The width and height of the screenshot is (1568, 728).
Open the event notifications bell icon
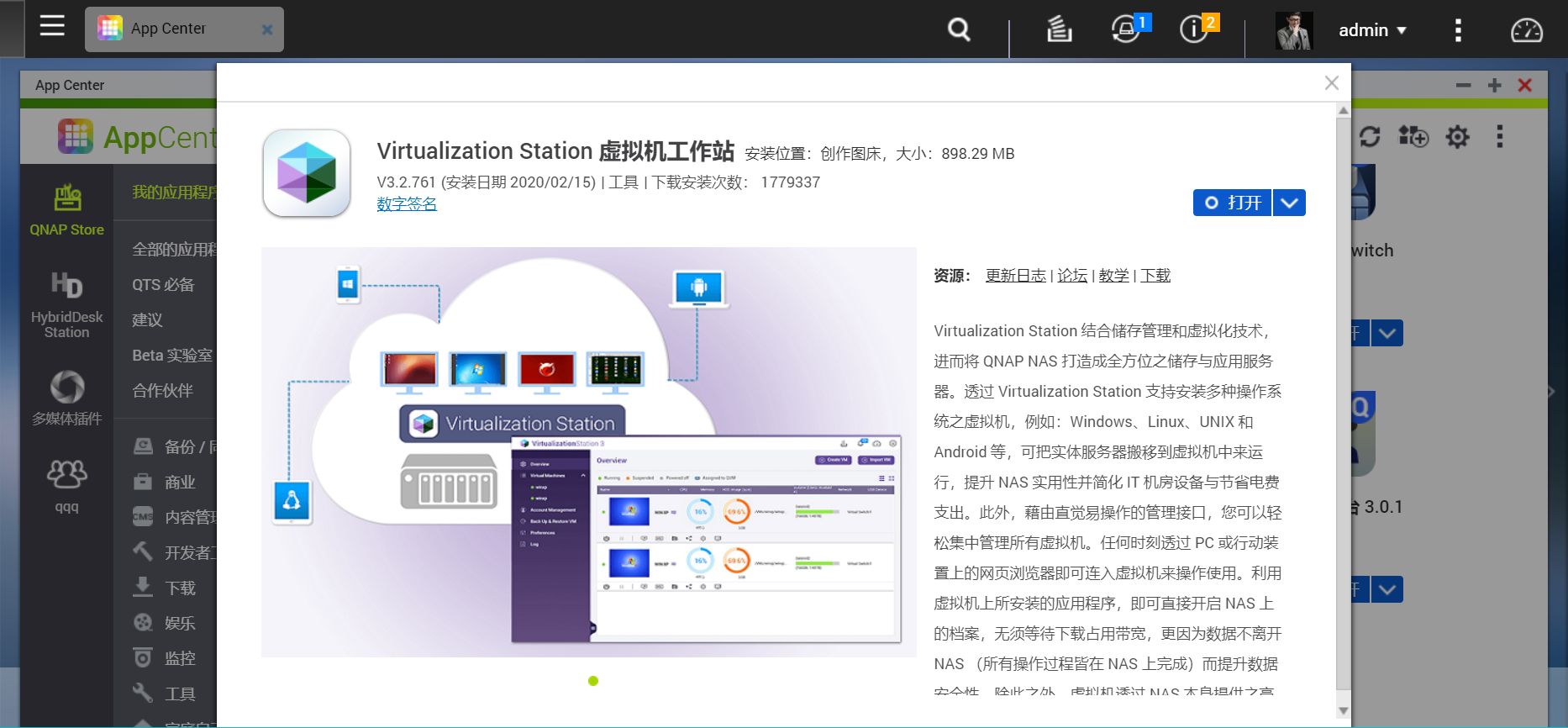point(1124,30)
